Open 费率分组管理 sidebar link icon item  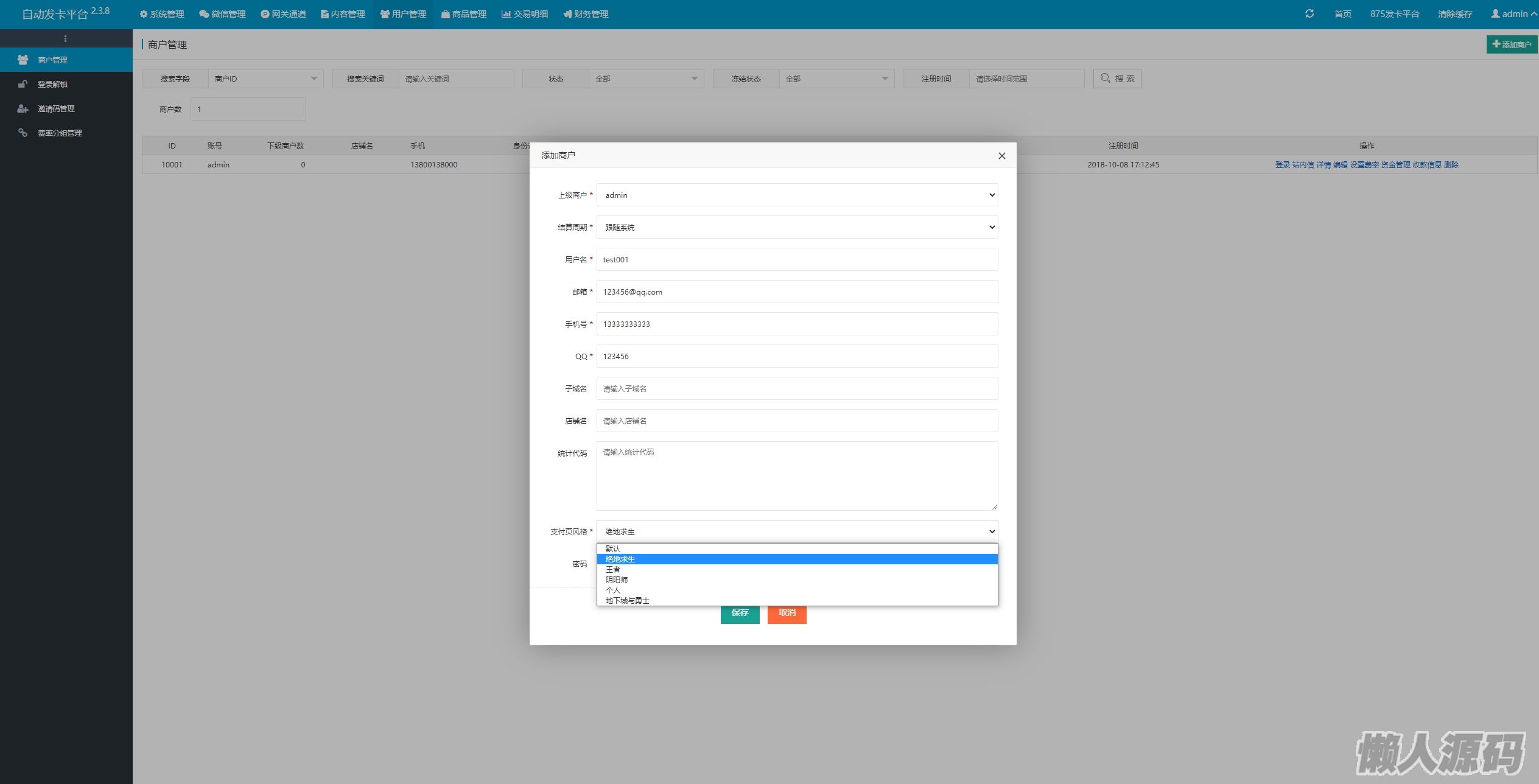(x=60, y=133)
